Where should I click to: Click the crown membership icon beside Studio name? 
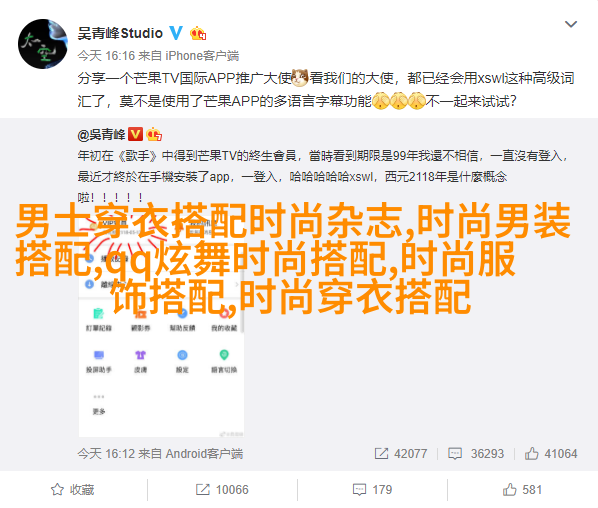[x=198, y=34]
